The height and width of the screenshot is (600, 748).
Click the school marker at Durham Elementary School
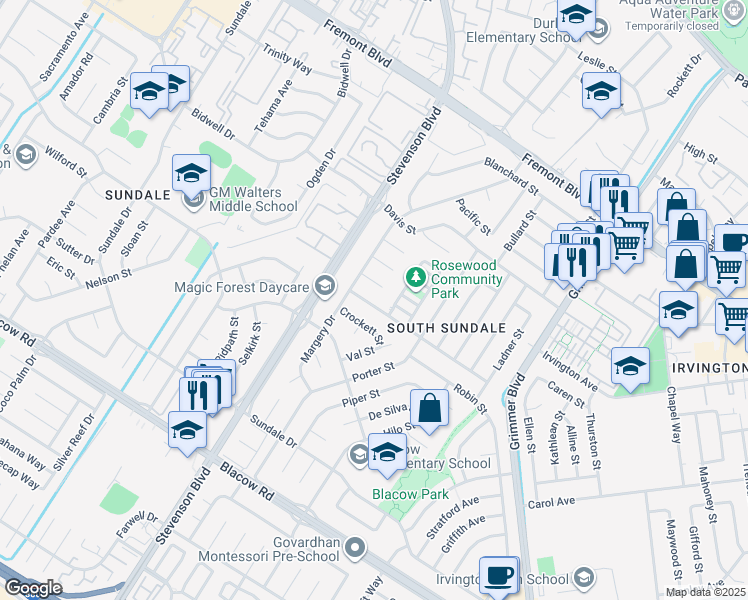pos(576,18)
